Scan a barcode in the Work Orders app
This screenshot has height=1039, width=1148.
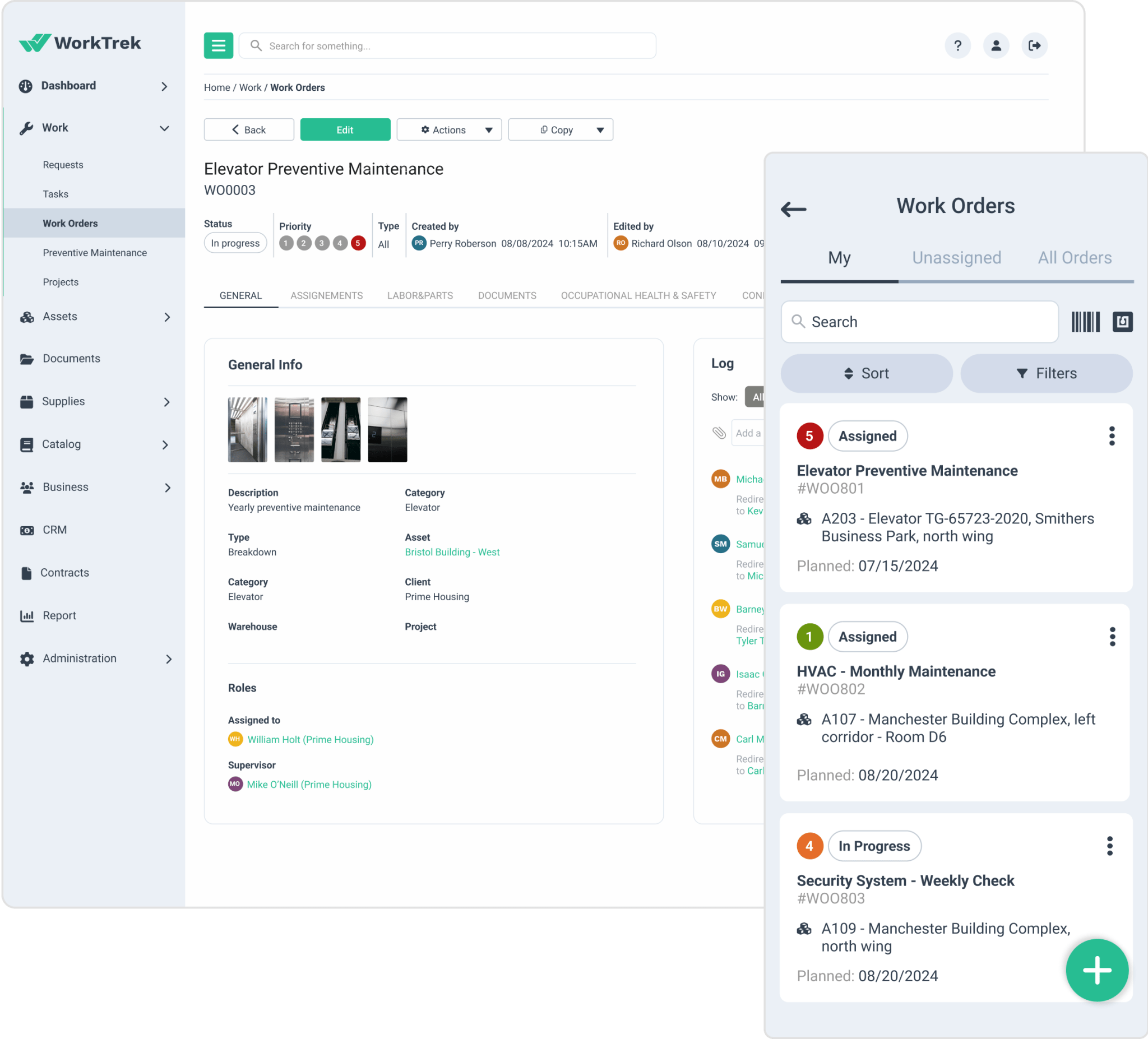point(1085,322)
